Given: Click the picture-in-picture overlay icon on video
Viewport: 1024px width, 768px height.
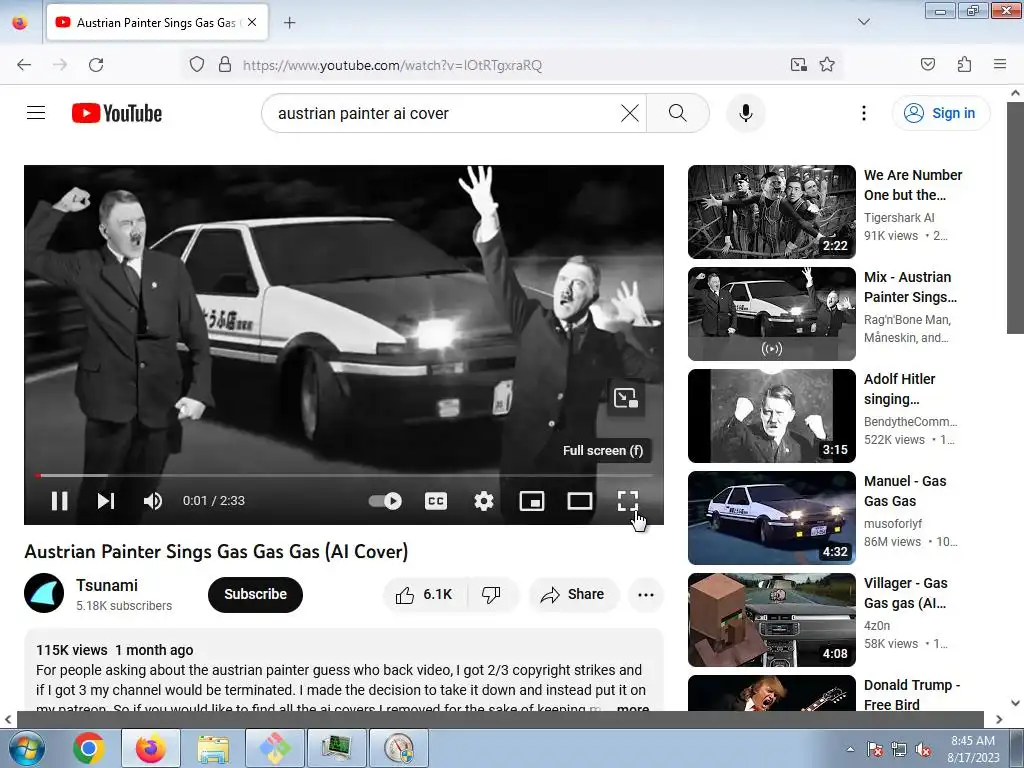Looking at the screenshot, I should [626, 398].
